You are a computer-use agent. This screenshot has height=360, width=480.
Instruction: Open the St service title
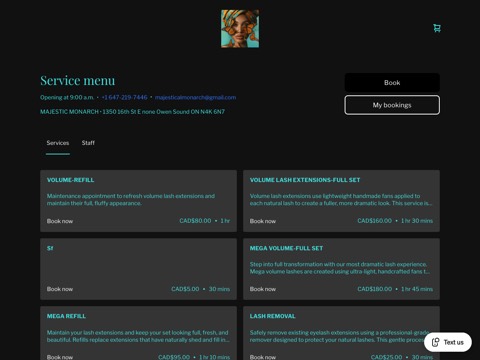(x=50, y=248)
